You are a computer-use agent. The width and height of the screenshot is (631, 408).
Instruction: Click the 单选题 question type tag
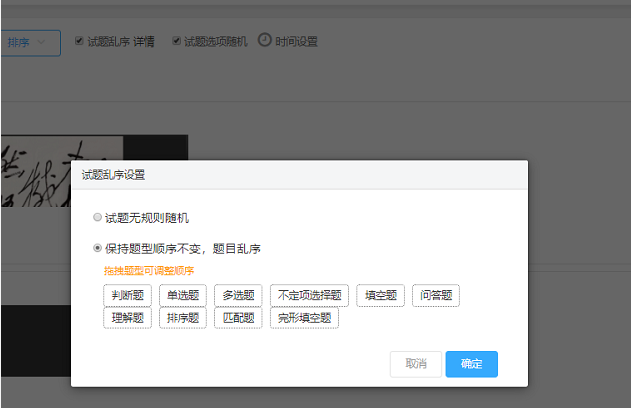click(183, 295)
